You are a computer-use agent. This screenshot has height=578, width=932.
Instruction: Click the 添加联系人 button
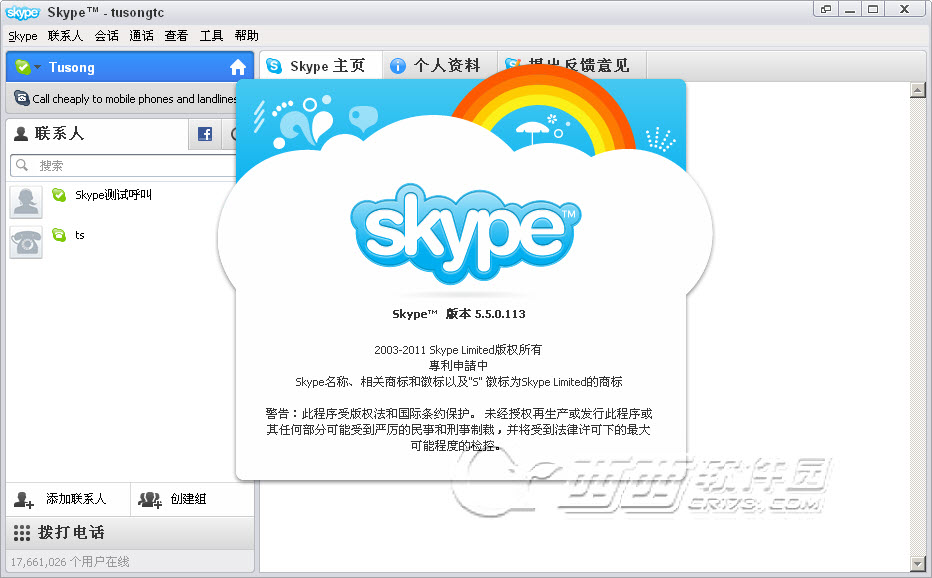pos(68,500)
